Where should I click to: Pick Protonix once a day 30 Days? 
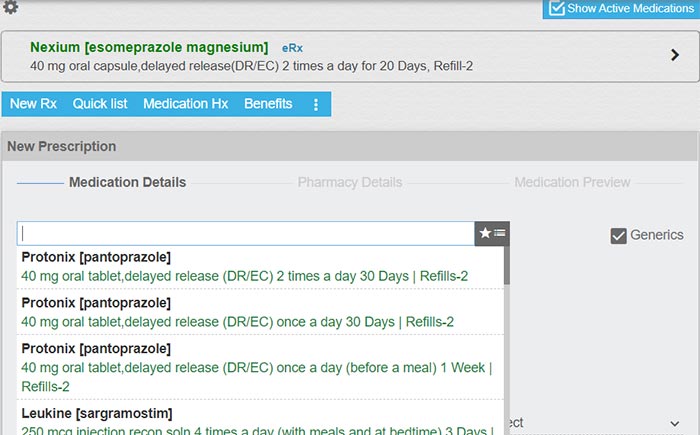(237, 312)
